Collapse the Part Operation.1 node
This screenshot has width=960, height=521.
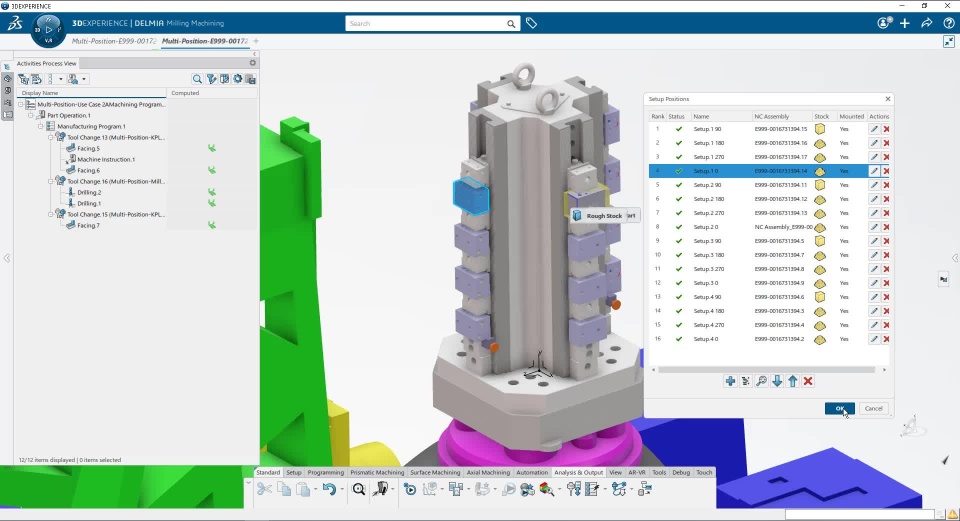coord(31,115)
